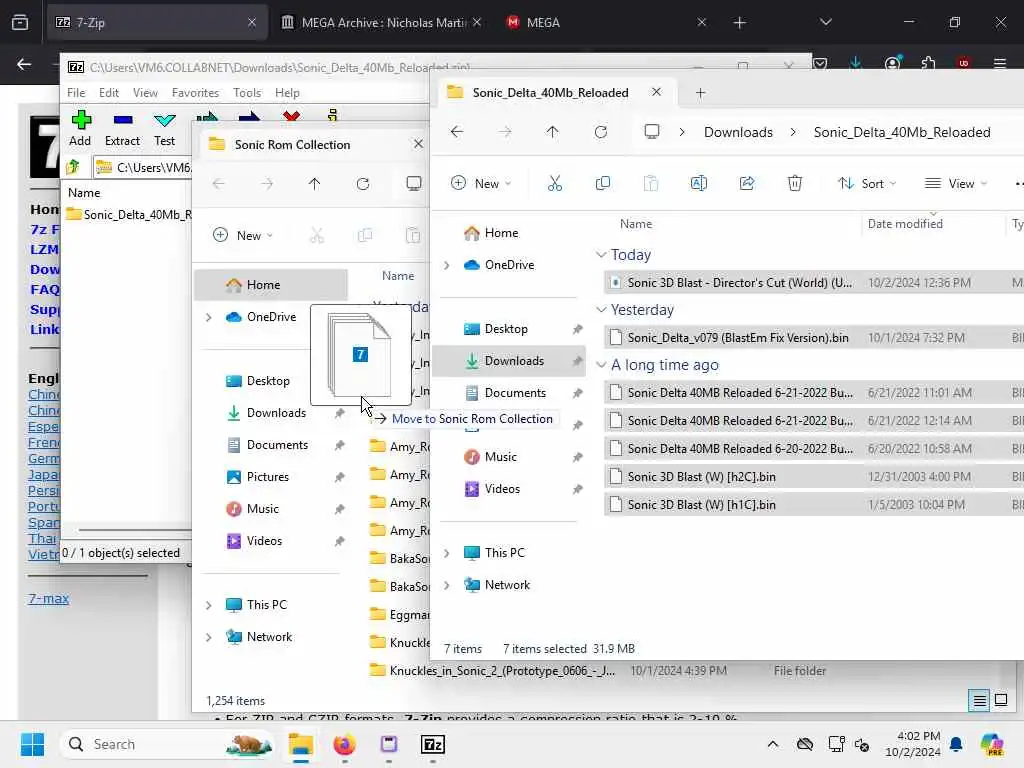This screenshot has height=768, width=1024.
Task: Open New dropdown in Sonic Rom Collection window
Action: [243, 235]
